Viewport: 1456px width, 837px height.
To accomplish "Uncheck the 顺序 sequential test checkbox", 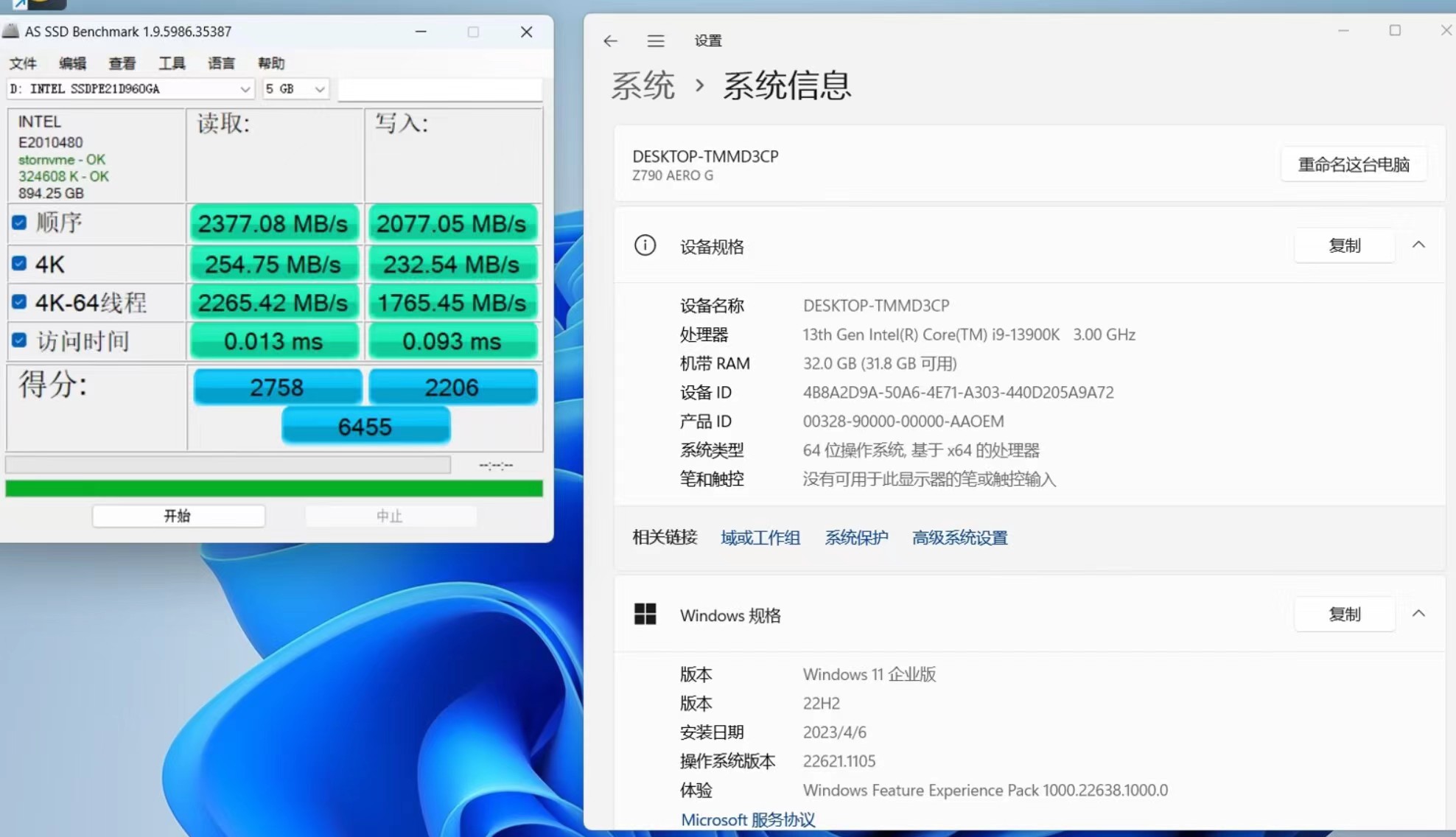I will 19,223.
